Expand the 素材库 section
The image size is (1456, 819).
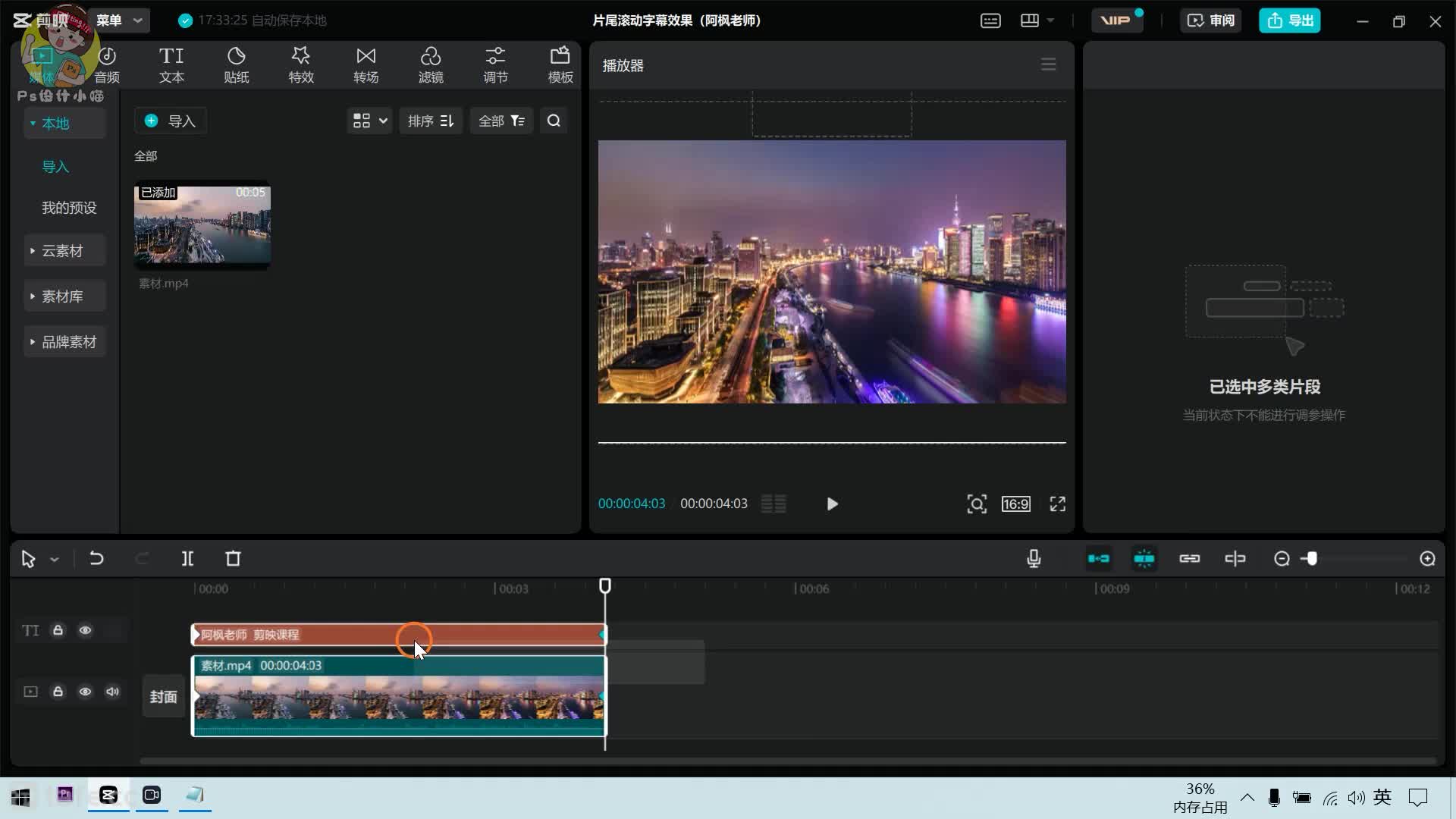64,297
